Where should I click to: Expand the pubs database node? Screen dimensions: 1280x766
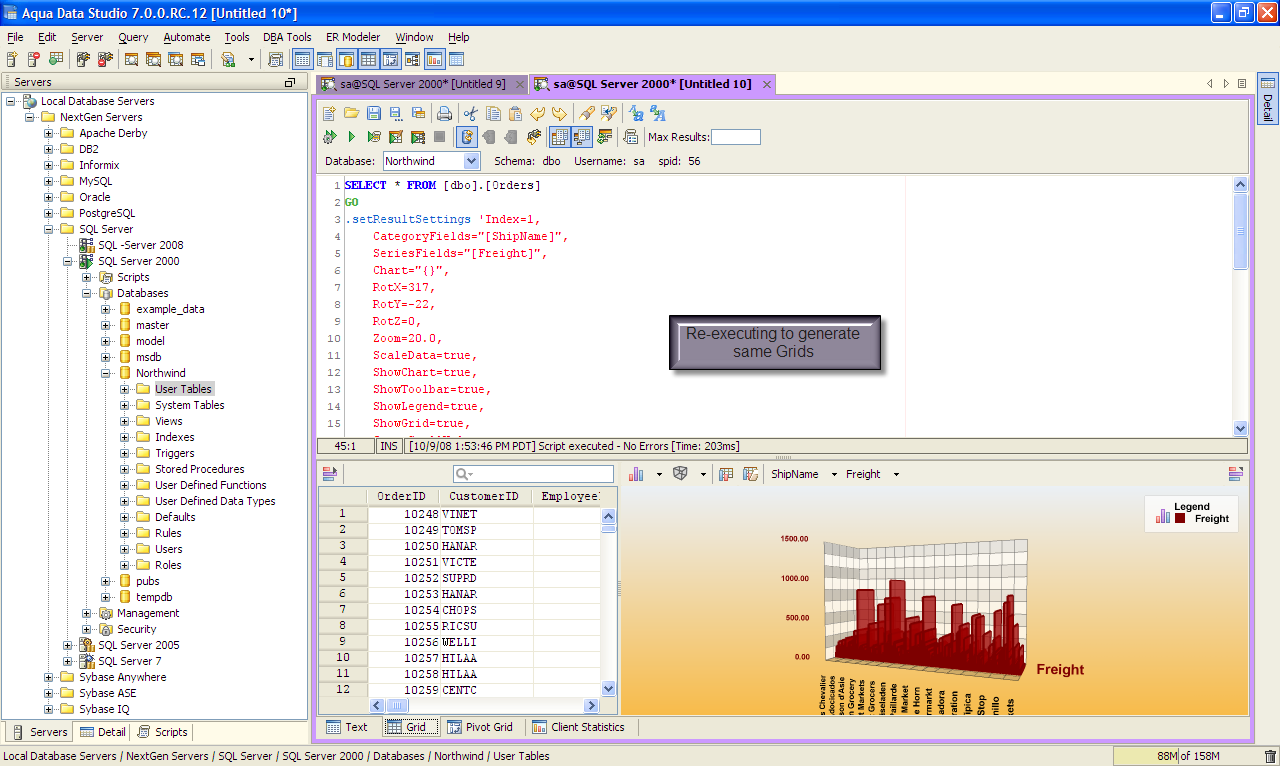(x=106, y=581)
